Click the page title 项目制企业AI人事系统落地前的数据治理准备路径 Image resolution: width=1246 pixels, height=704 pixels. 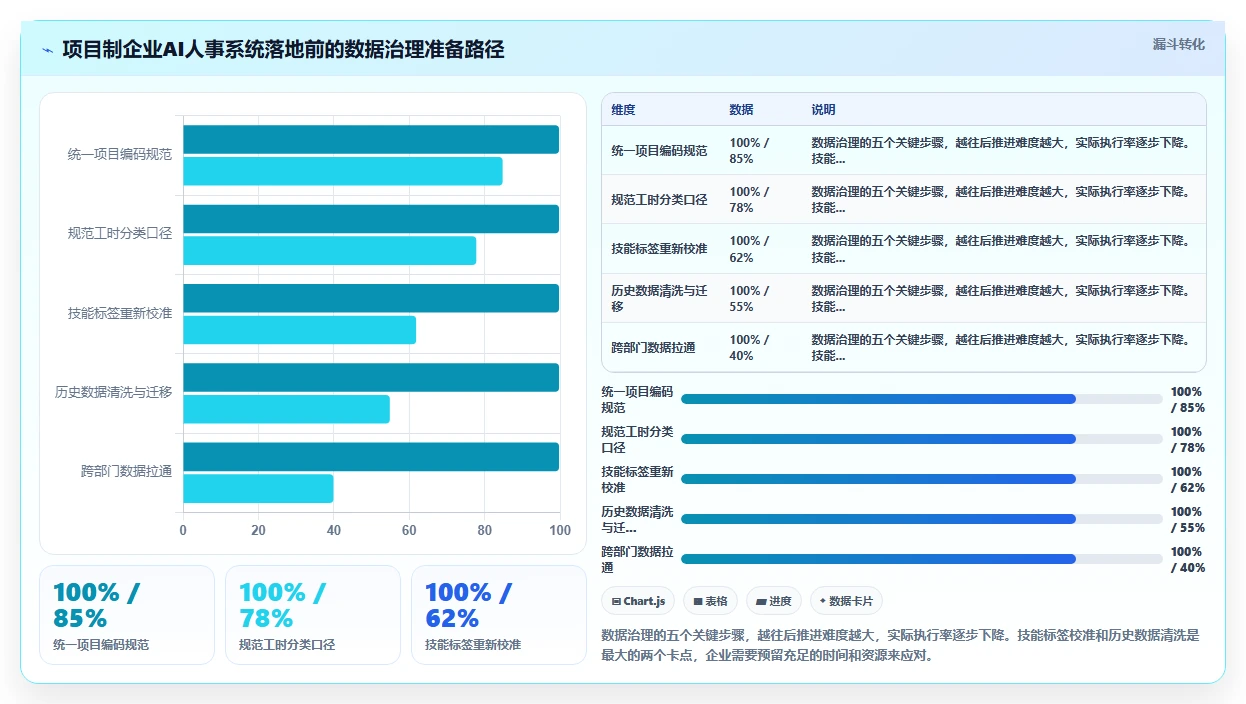tap(283, 50)
